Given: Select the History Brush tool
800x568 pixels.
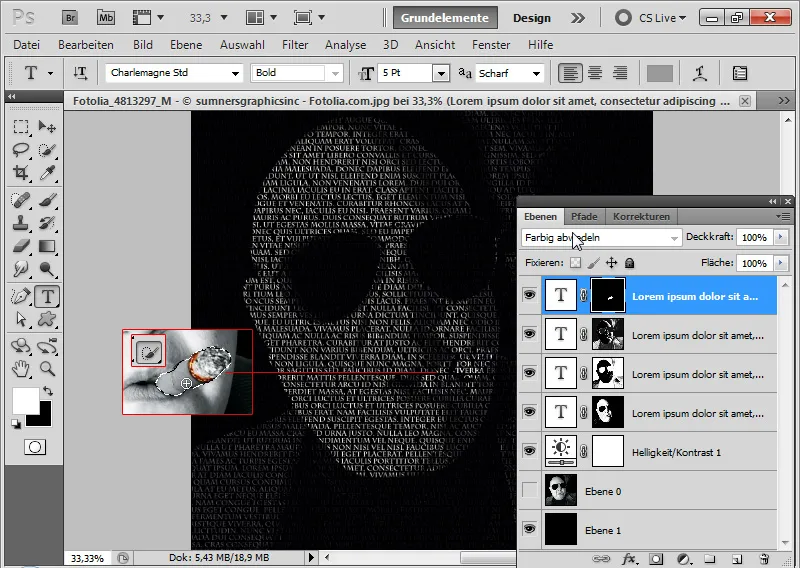Looking at the screenshot, I should pos(47,223).
